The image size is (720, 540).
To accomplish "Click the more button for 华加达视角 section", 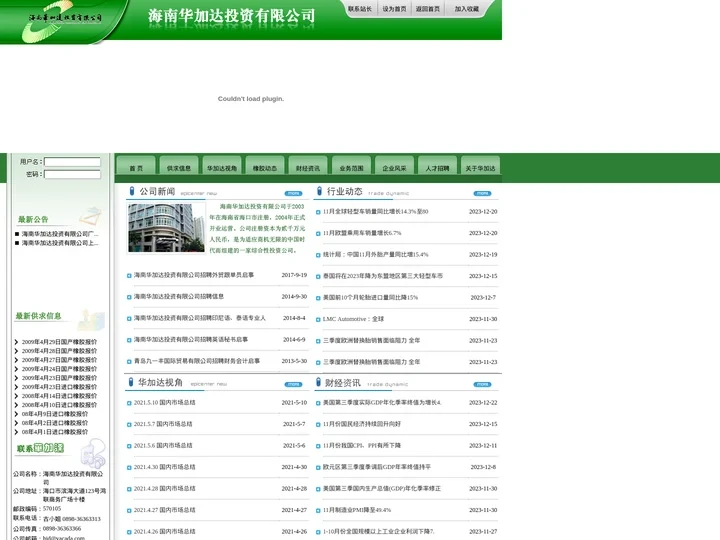I will (x=293, y=384).
